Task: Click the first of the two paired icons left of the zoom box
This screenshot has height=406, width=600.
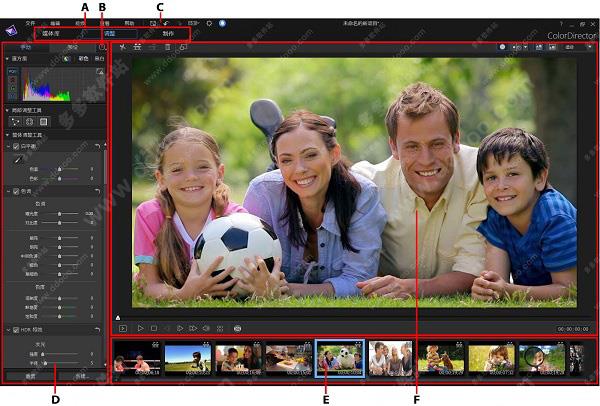Action: pyautogui.click(x=539, y=47)
